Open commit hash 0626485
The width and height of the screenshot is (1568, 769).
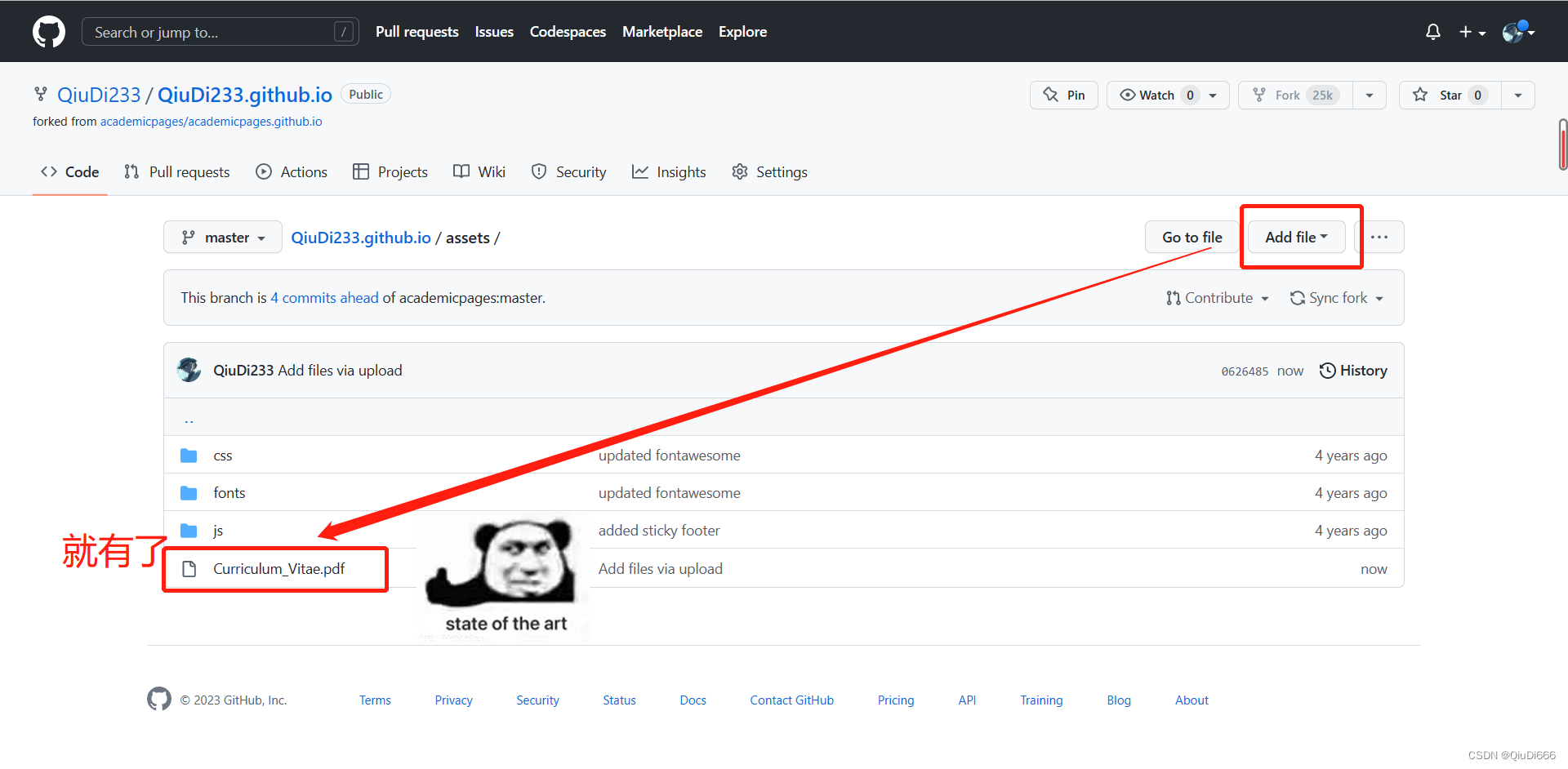tap(1245, 371)
